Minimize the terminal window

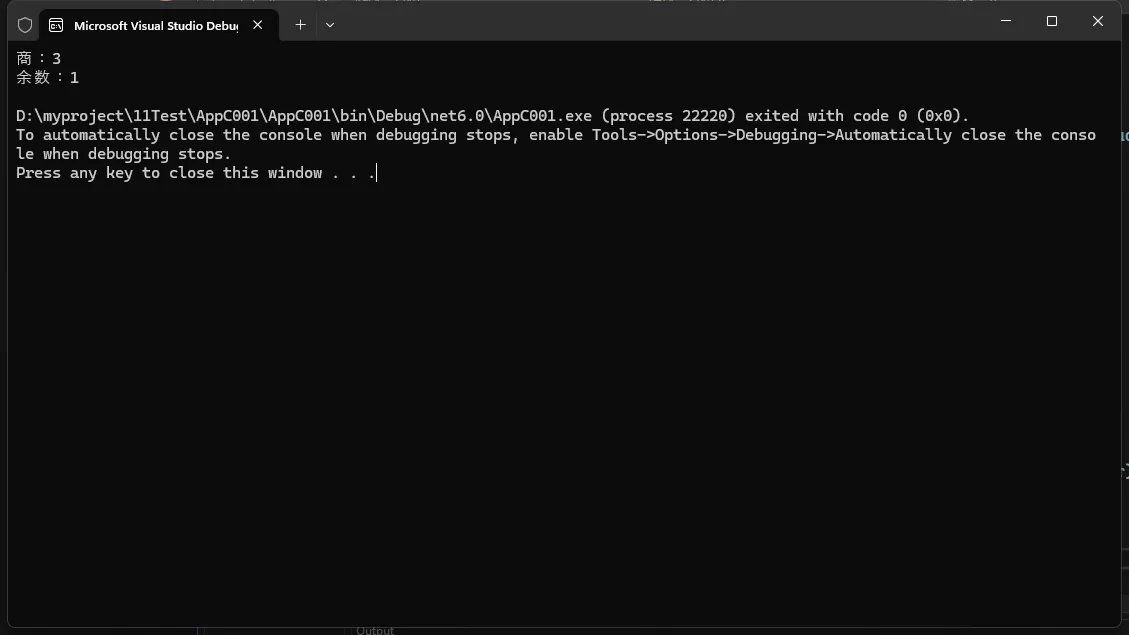click(x=1006, y=21)
